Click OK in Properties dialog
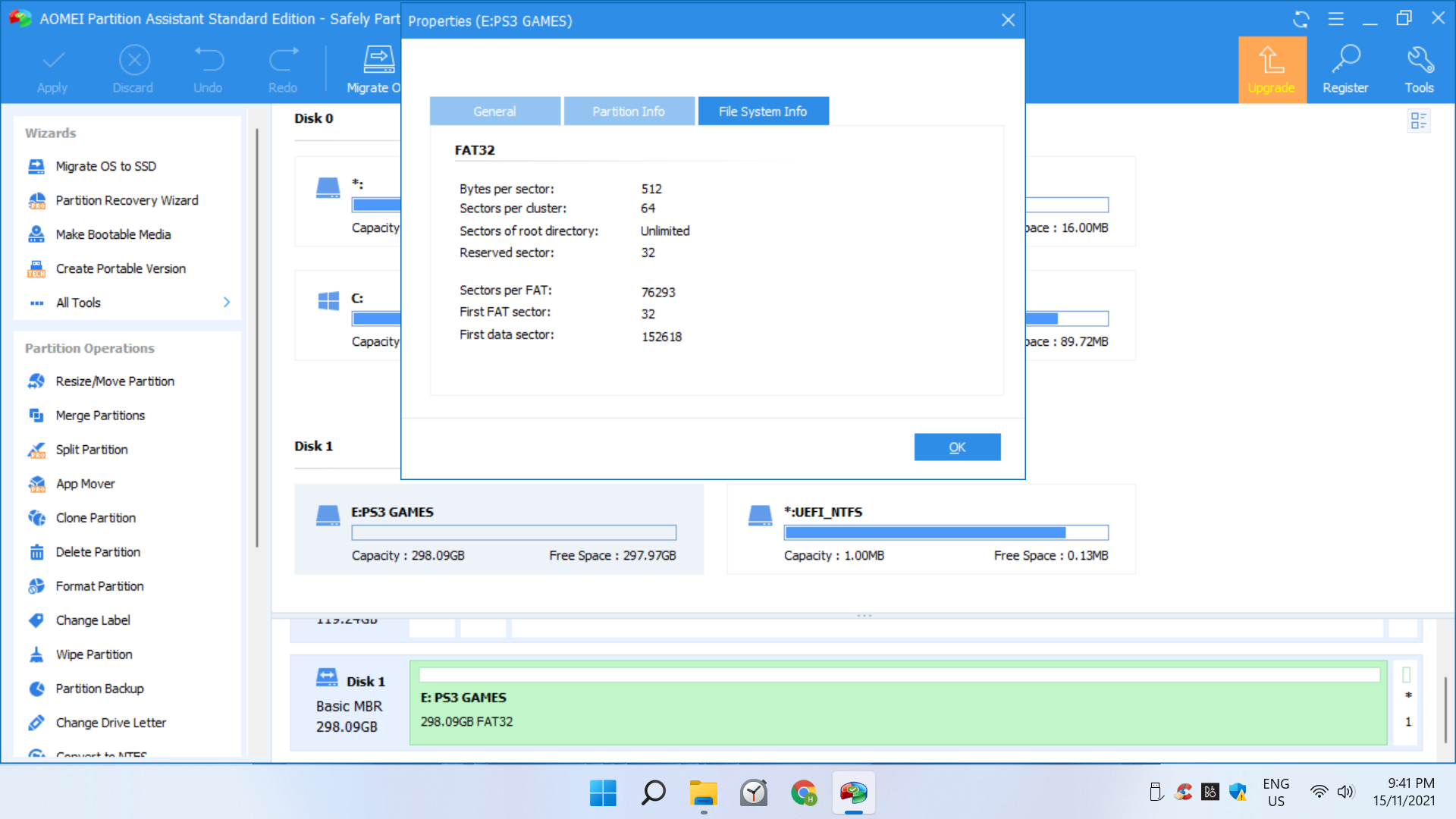The width and height of the screenshot is (1456, 819). pos(957,447)
